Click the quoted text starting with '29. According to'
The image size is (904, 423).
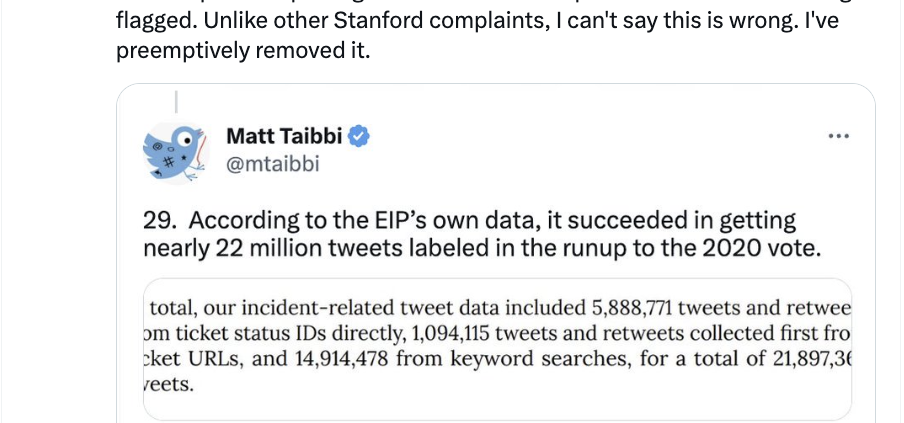click(480, 234)
